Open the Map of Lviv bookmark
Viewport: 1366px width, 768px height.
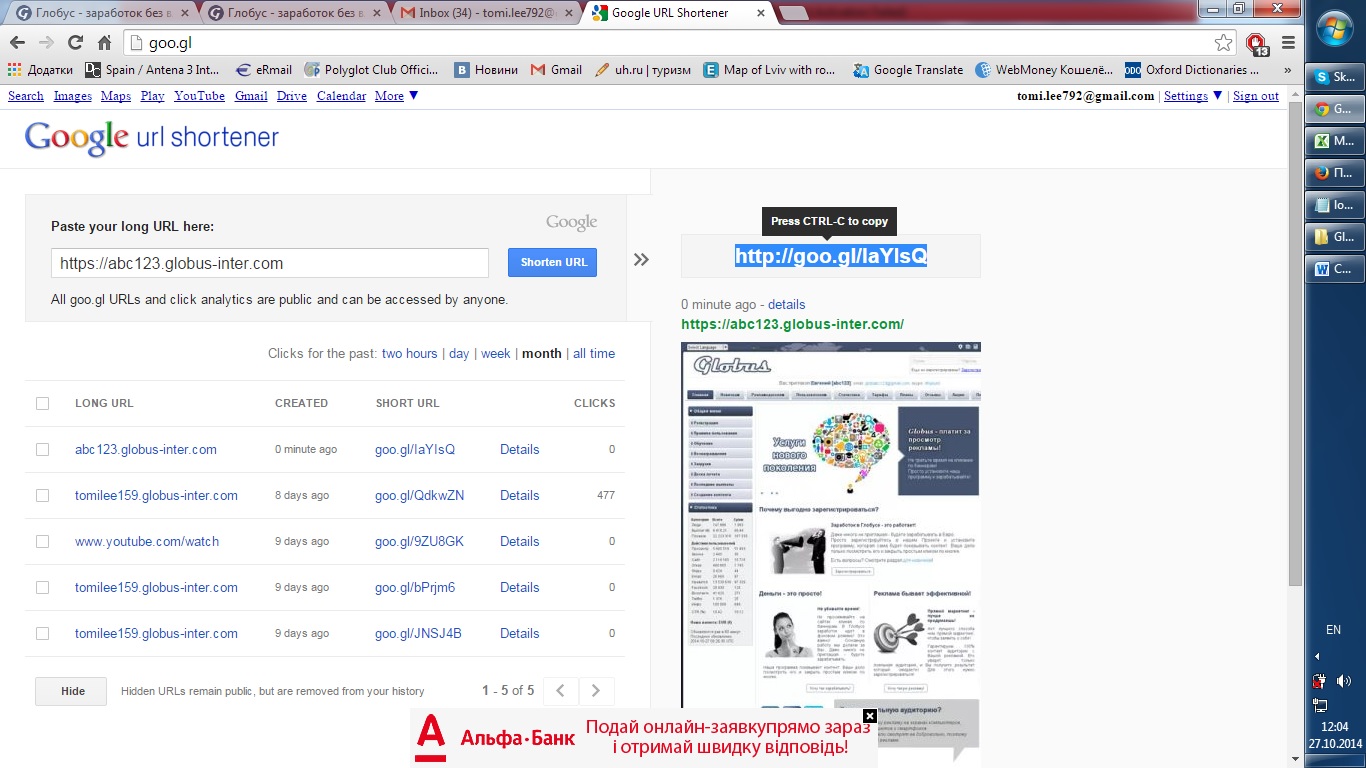point(769,70)
